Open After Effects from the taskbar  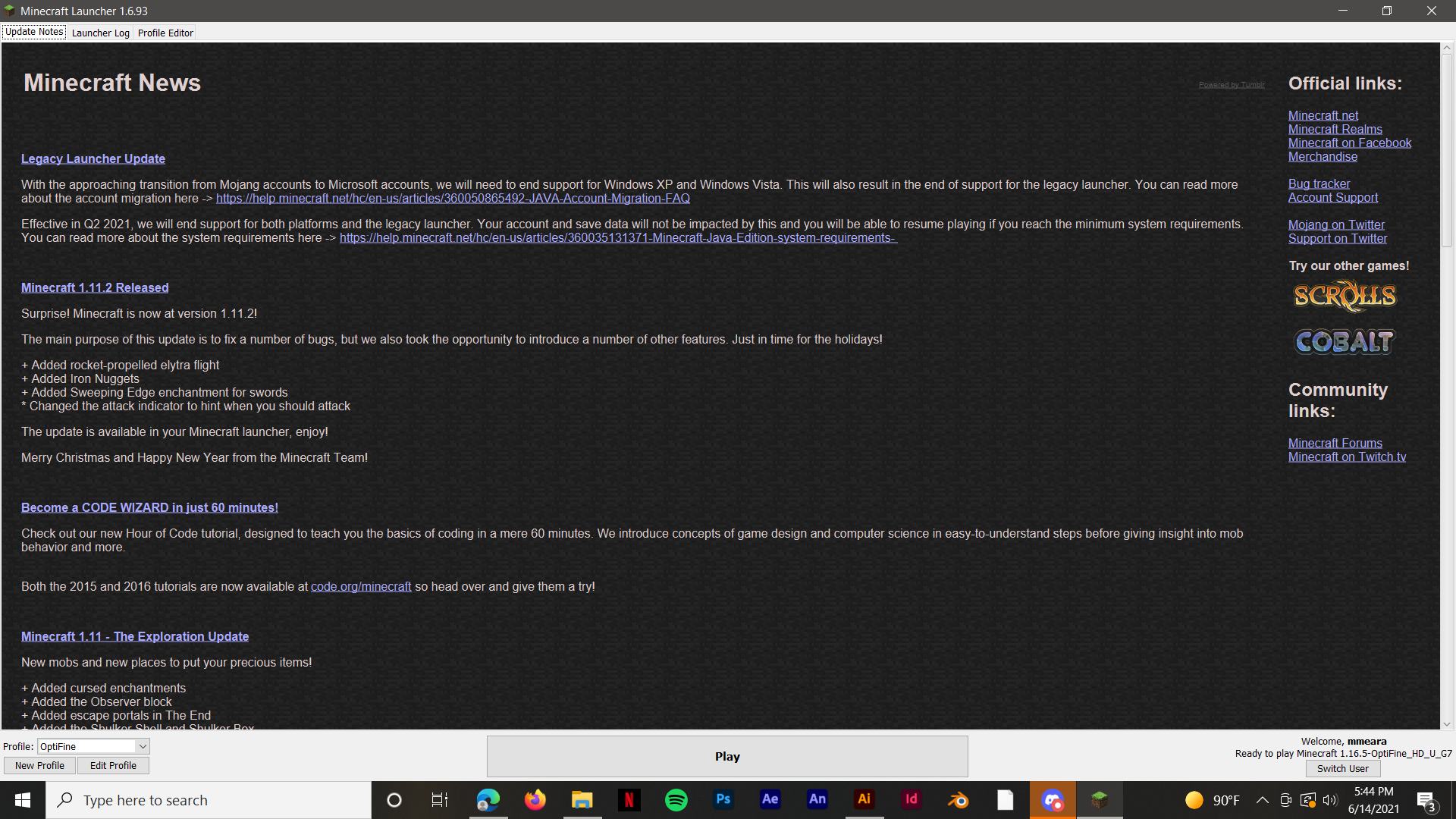coord(770,800)
